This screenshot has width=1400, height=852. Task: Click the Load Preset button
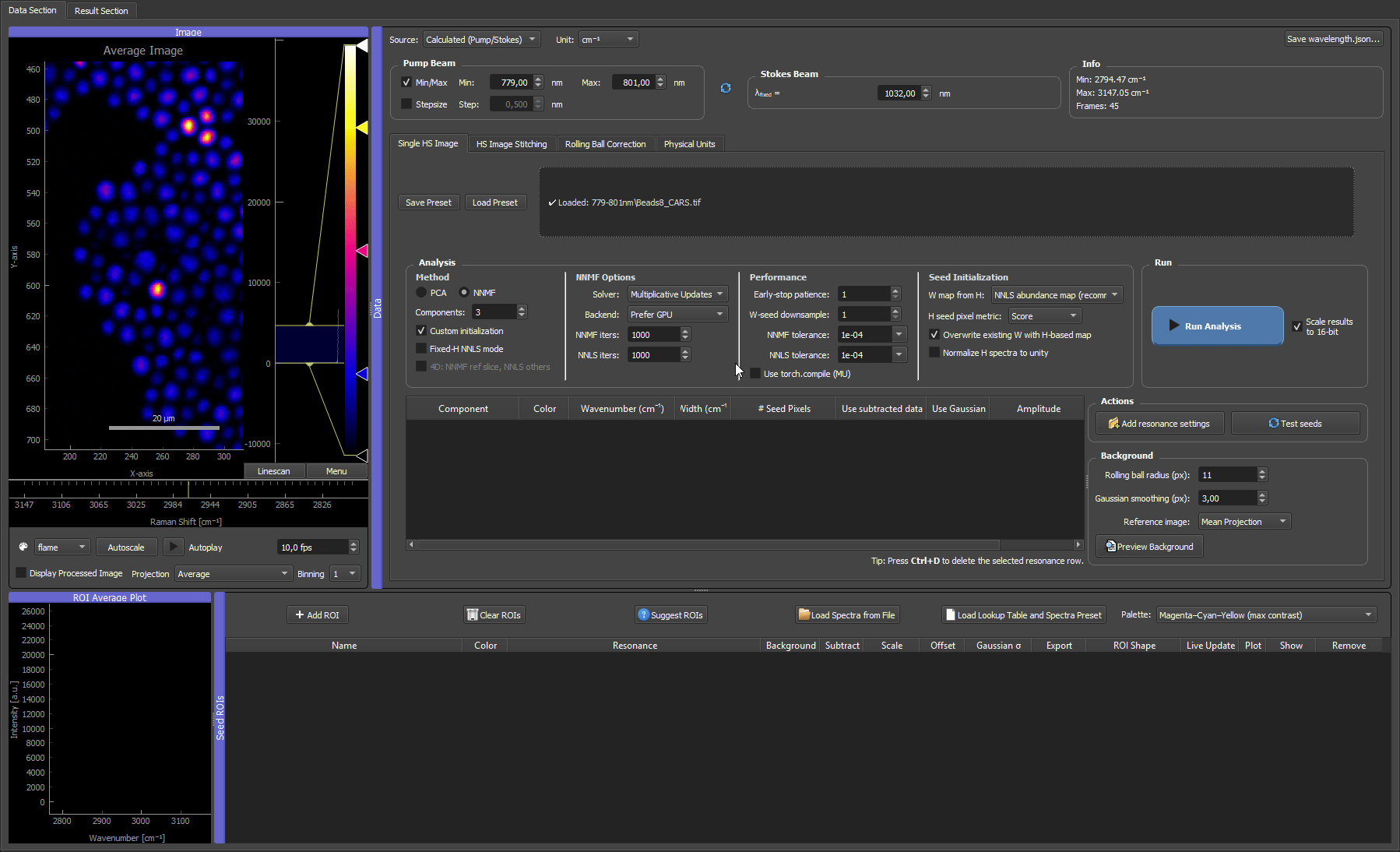click(495, 202)
